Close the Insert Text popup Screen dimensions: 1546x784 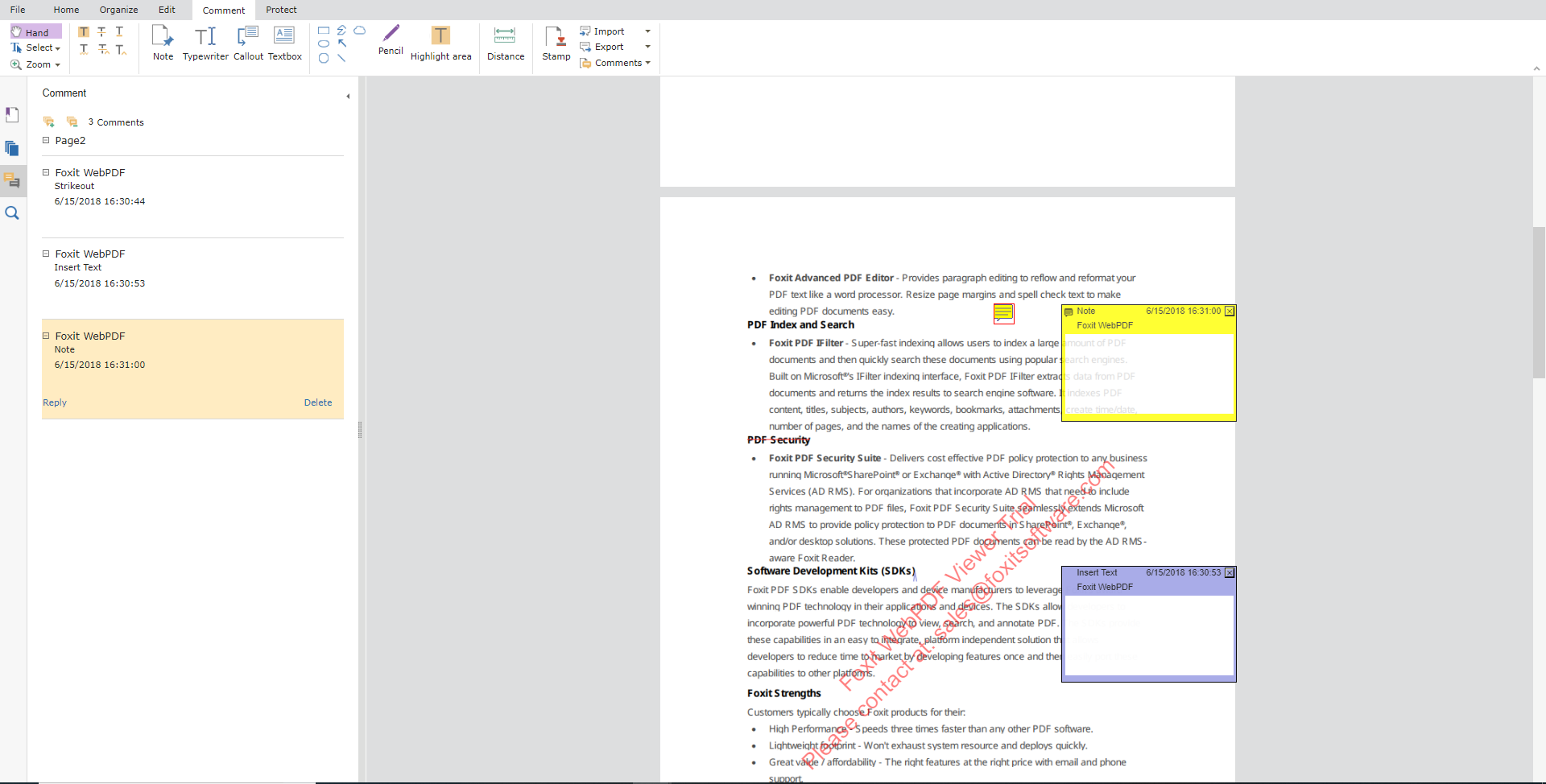pos(1230,573)
